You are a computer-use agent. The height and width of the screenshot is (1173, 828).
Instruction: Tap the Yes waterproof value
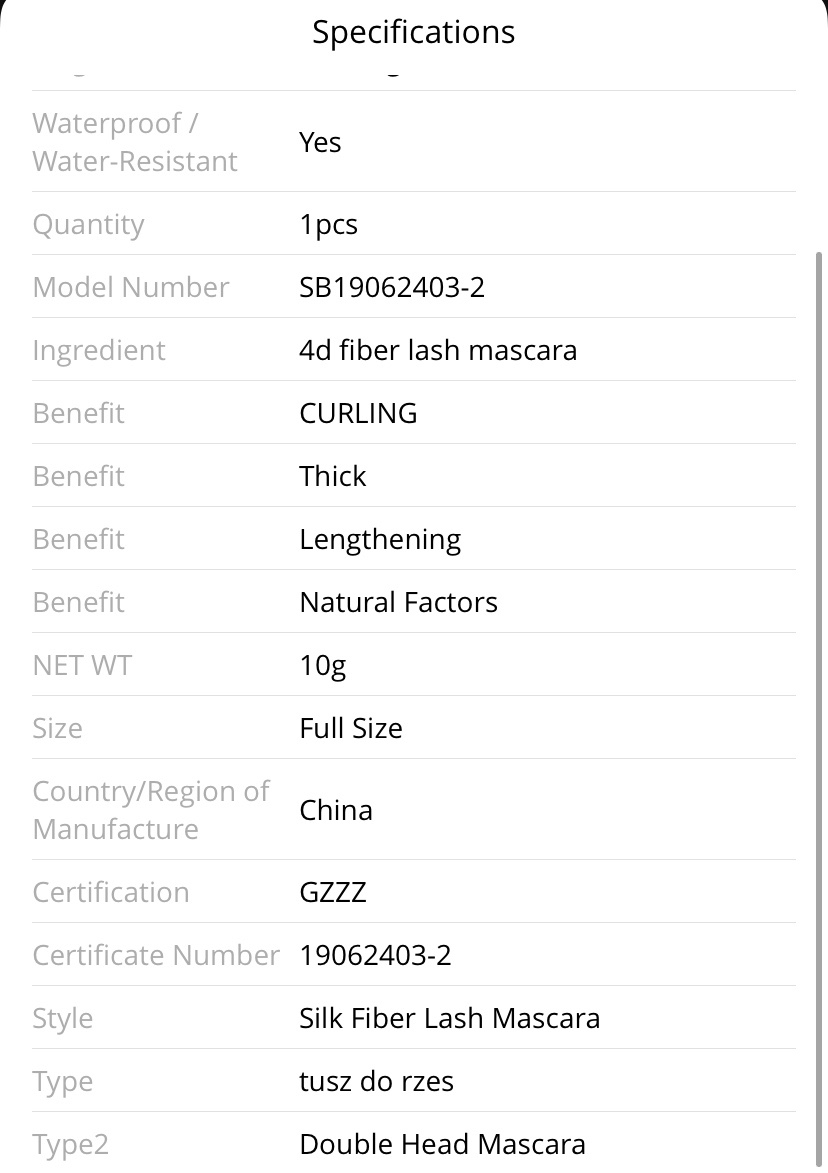point(320,142)
